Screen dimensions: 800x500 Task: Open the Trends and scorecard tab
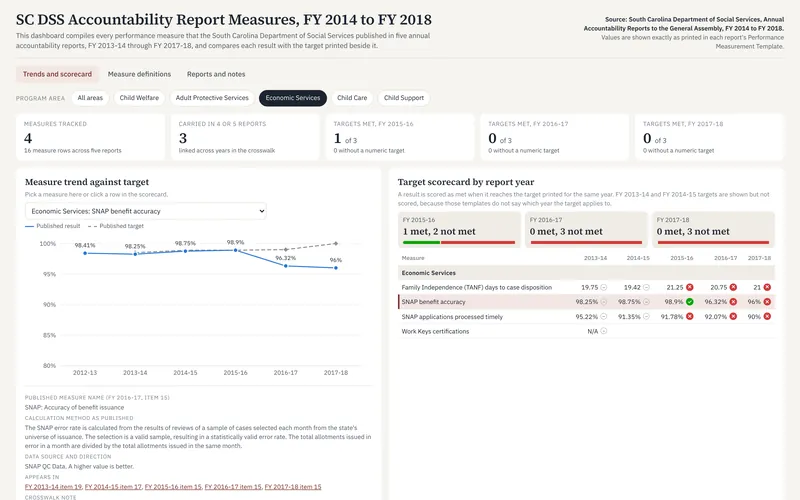tap(57, 74)
